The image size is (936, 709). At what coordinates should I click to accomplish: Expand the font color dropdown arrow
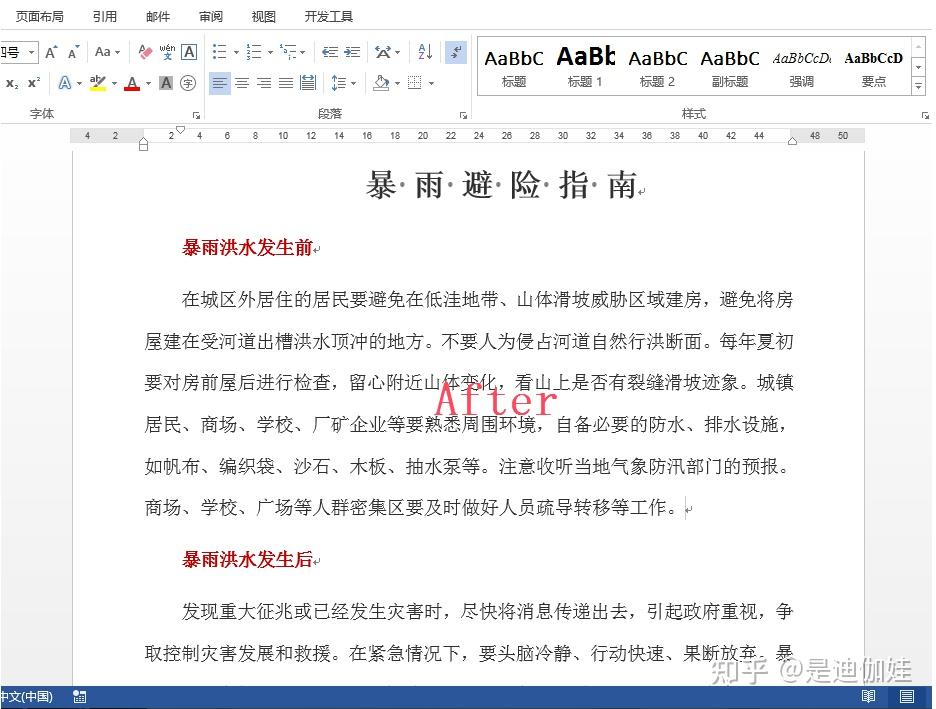(148, 84)
